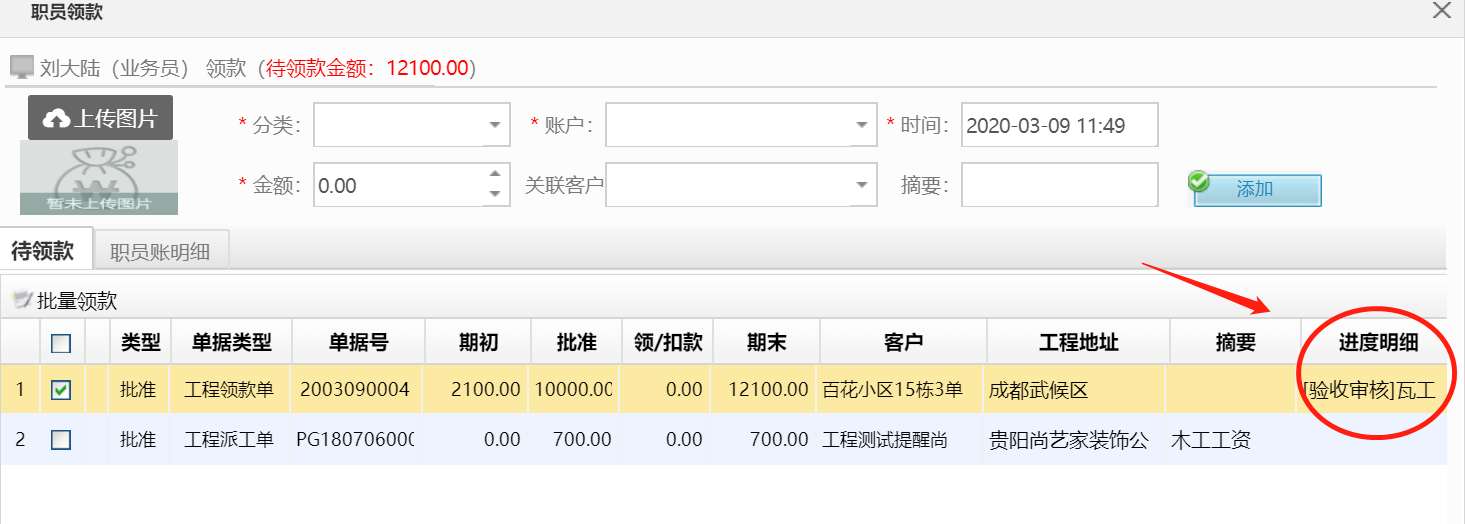The height and width of the screenshot is (524, 1465).
Task: Expand the 关联客户 dropdown
Action: 862,186
